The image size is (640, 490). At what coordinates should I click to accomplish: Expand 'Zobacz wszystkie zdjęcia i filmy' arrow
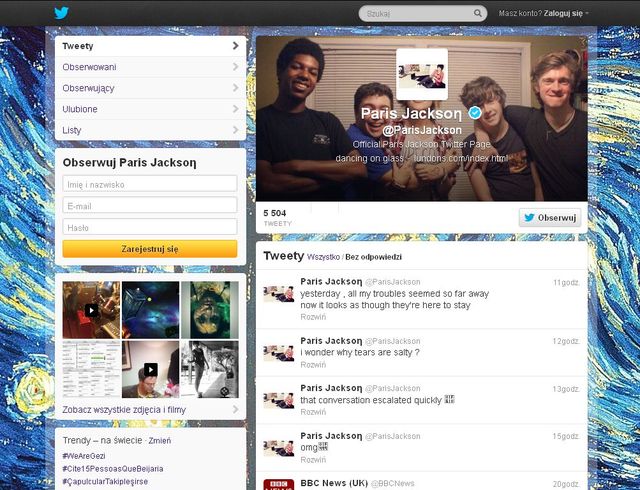(235, 409)
